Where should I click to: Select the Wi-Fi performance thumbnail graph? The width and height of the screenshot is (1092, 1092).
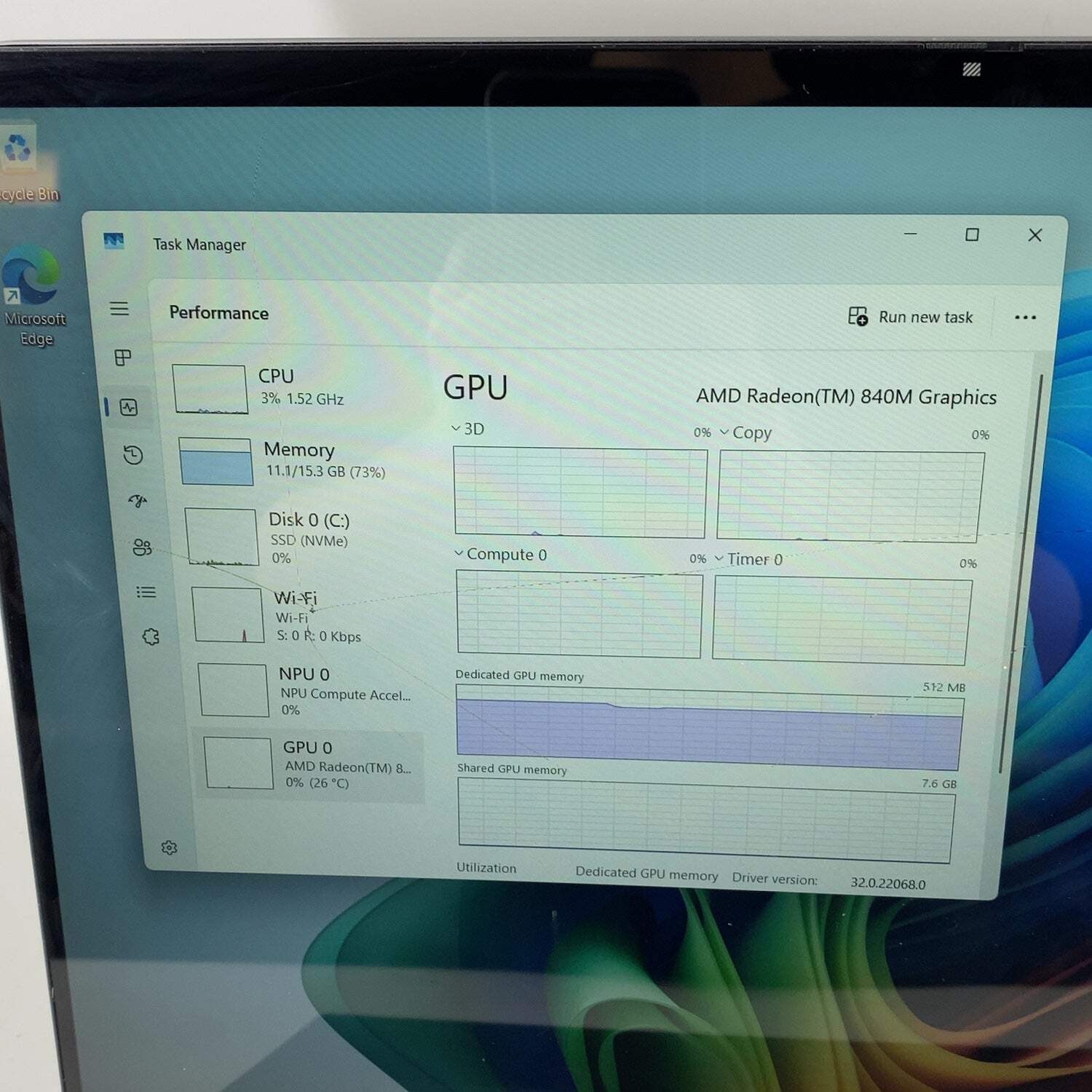click(228, 614)
